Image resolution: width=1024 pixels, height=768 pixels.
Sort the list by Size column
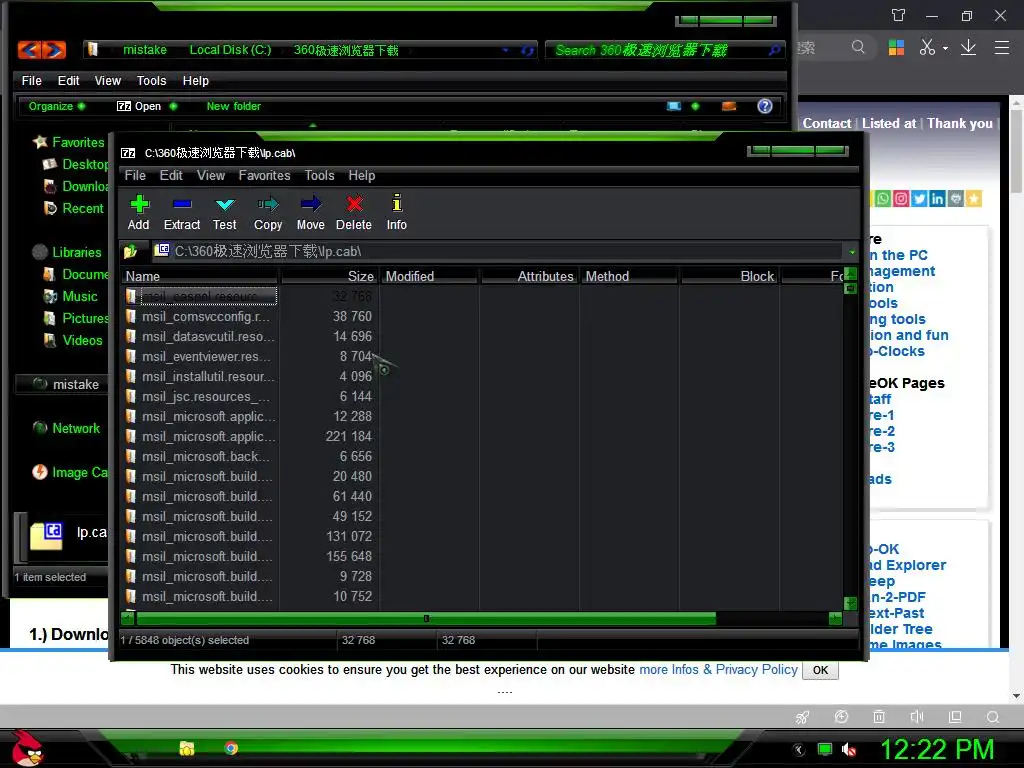coord(330,276)
